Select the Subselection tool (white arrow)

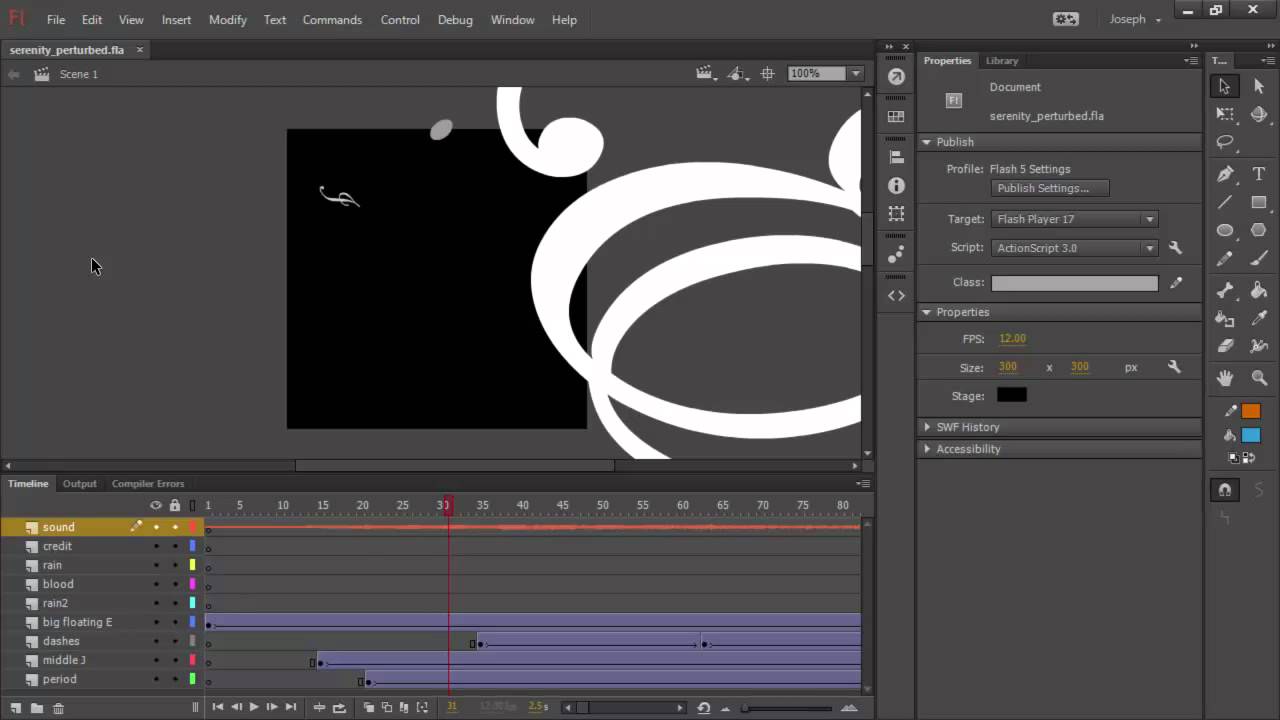pyautogui.click(x=1259, y=87)
